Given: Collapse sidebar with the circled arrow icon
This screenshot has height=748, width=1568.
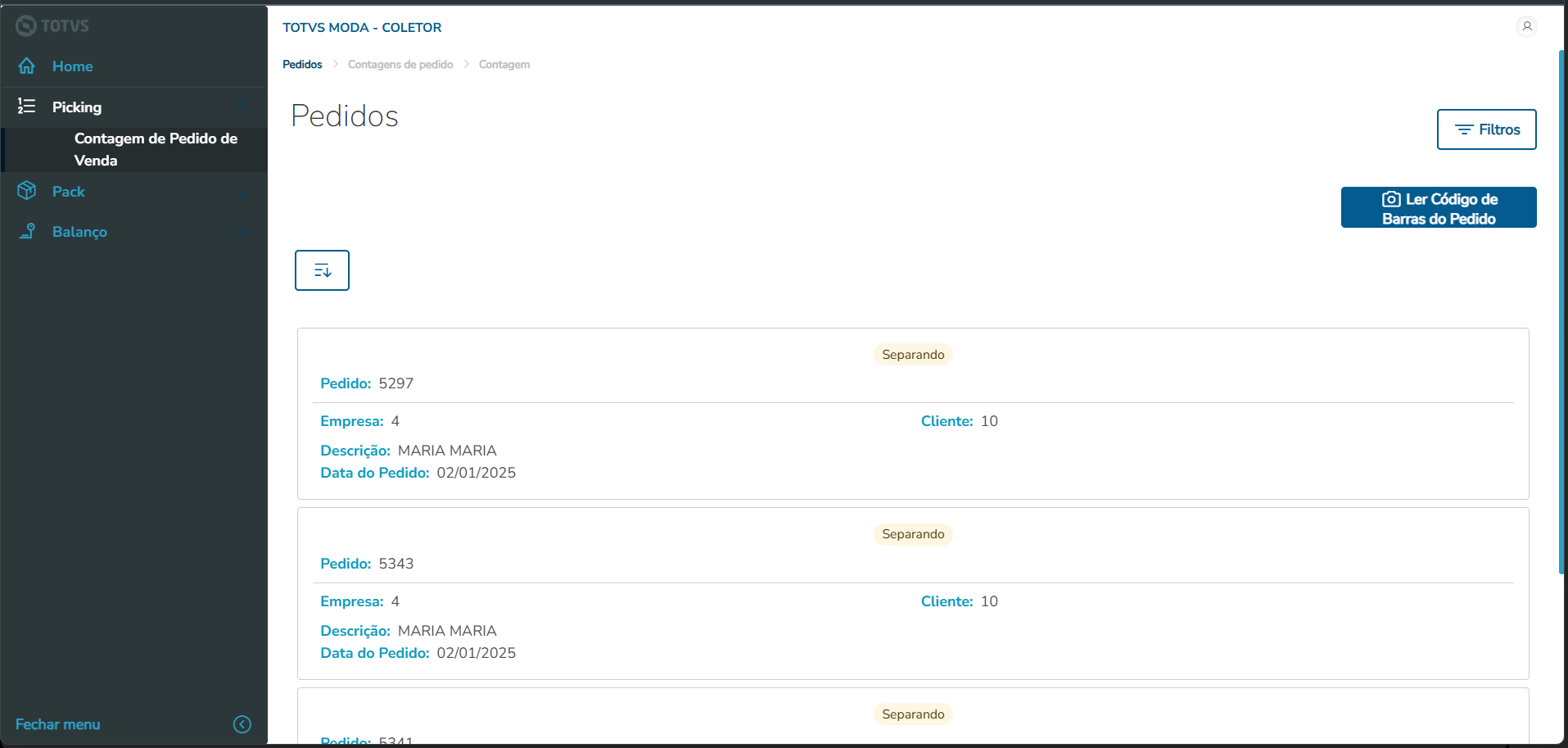Looking at the screenshot, I should coord(242,724).
